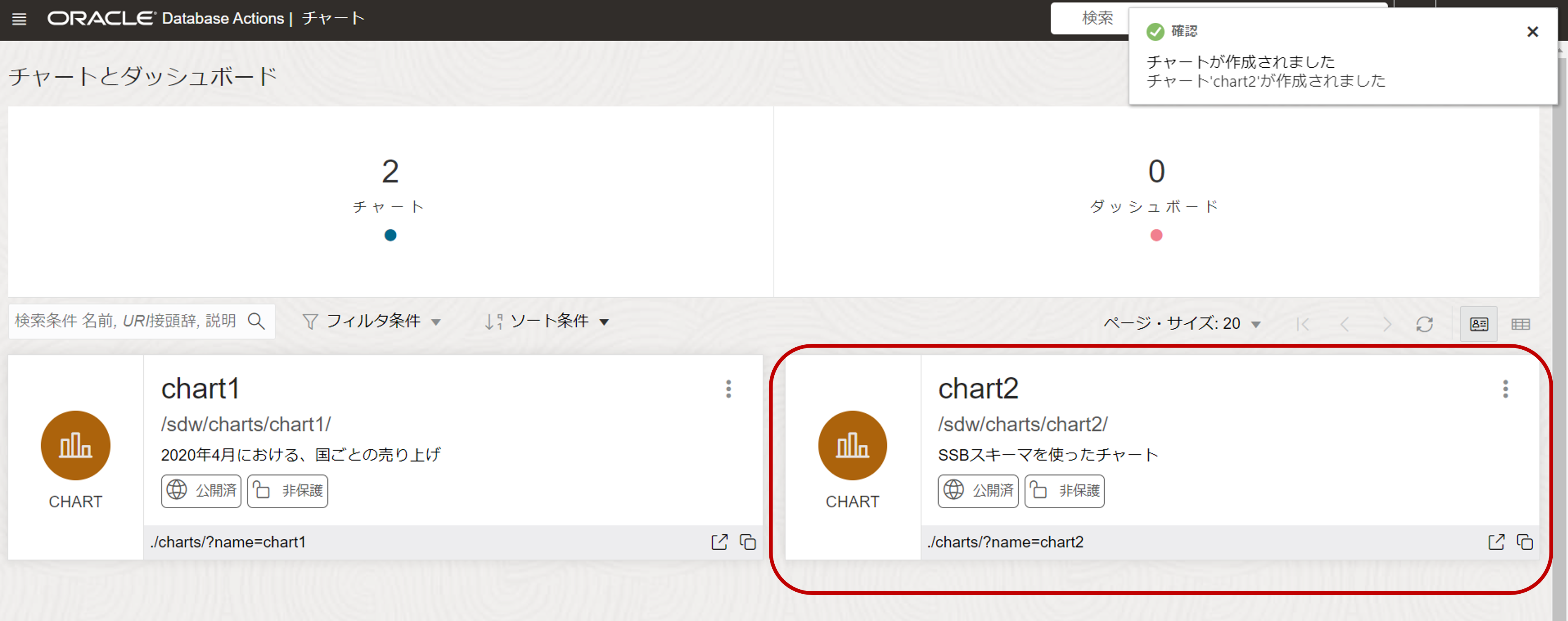Click the CHART icon thumbnail for chart1
Image resolution: width=1568 pixels, height=621 pixels.
point(75,445)
